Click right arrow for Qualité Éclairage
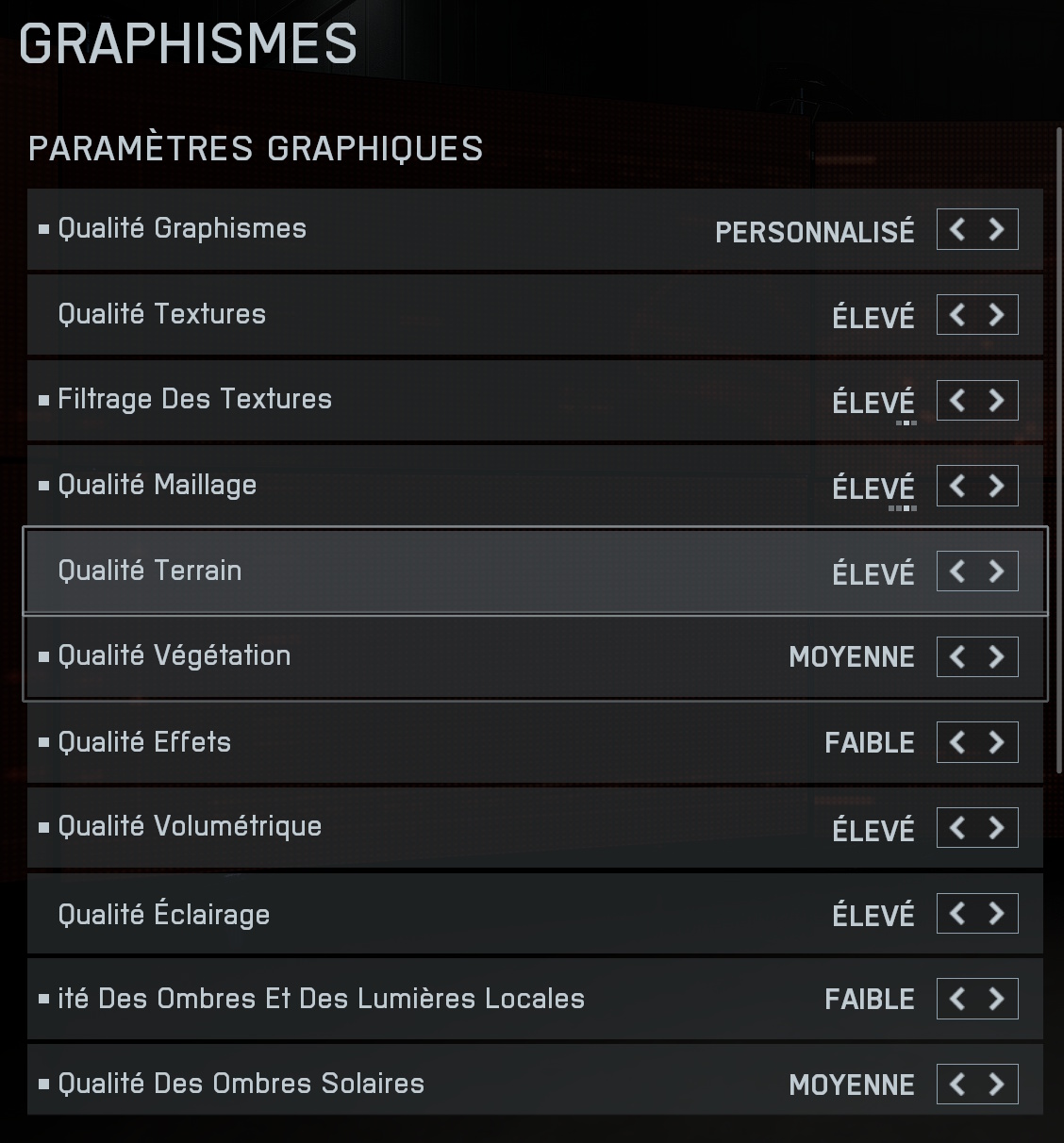Screen dimensions: 1064x1143 click(x=997, y=914)
